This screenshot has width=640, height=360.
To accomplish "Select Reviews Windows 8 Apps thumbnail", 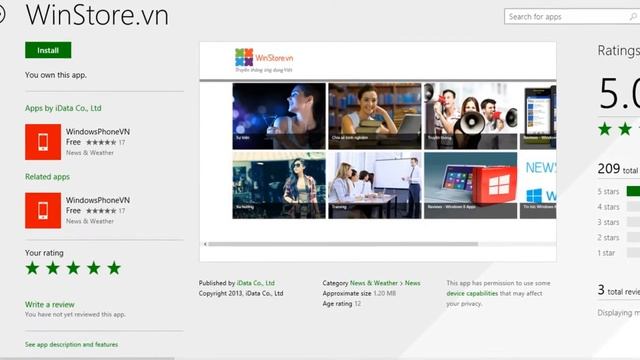I will (x=471, y=185).
